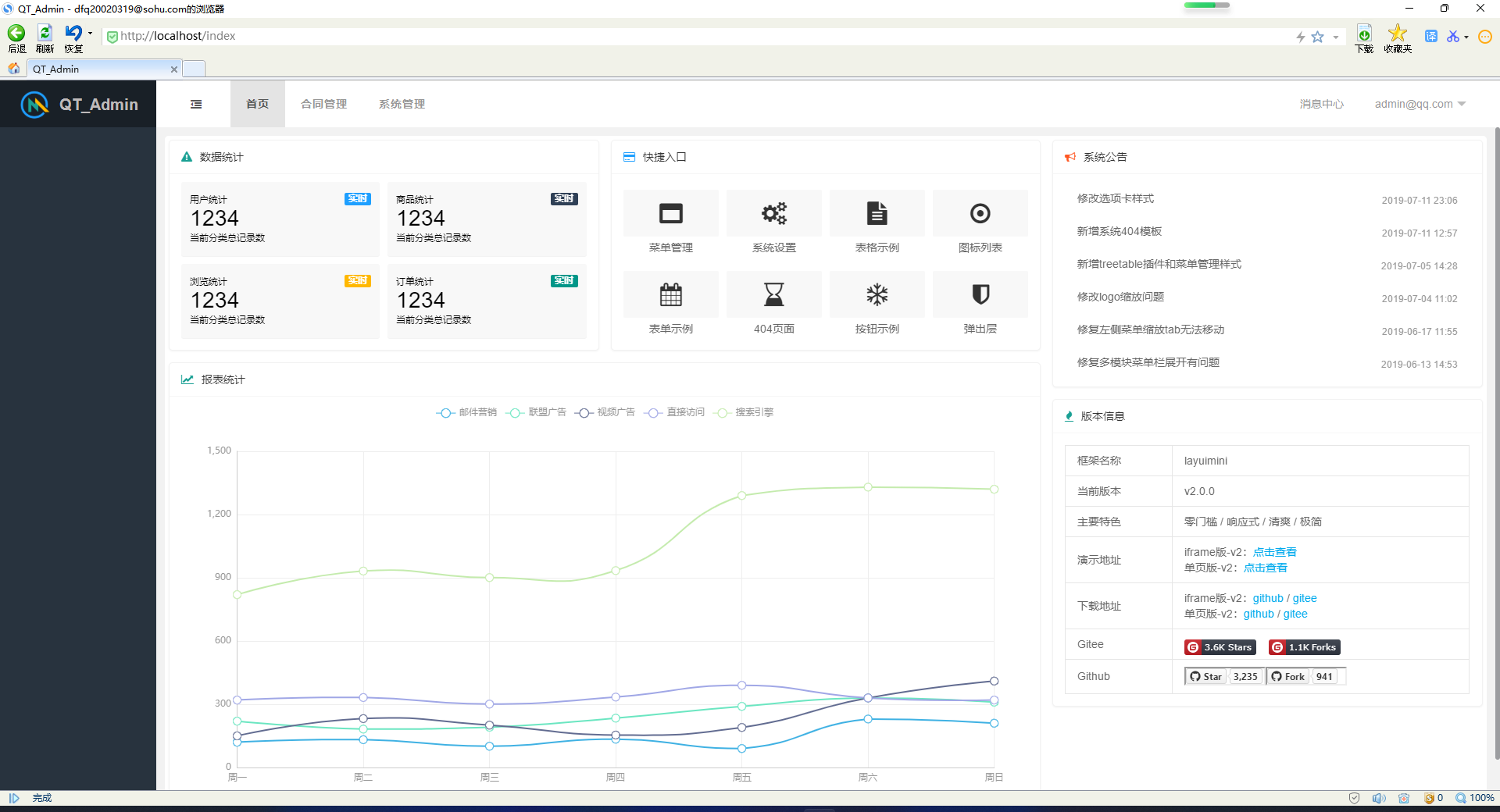Screen dimensions: 1500x812
Task: Click the Gitee 3.6K Stars badge
Action: (x=1220, y=647)
